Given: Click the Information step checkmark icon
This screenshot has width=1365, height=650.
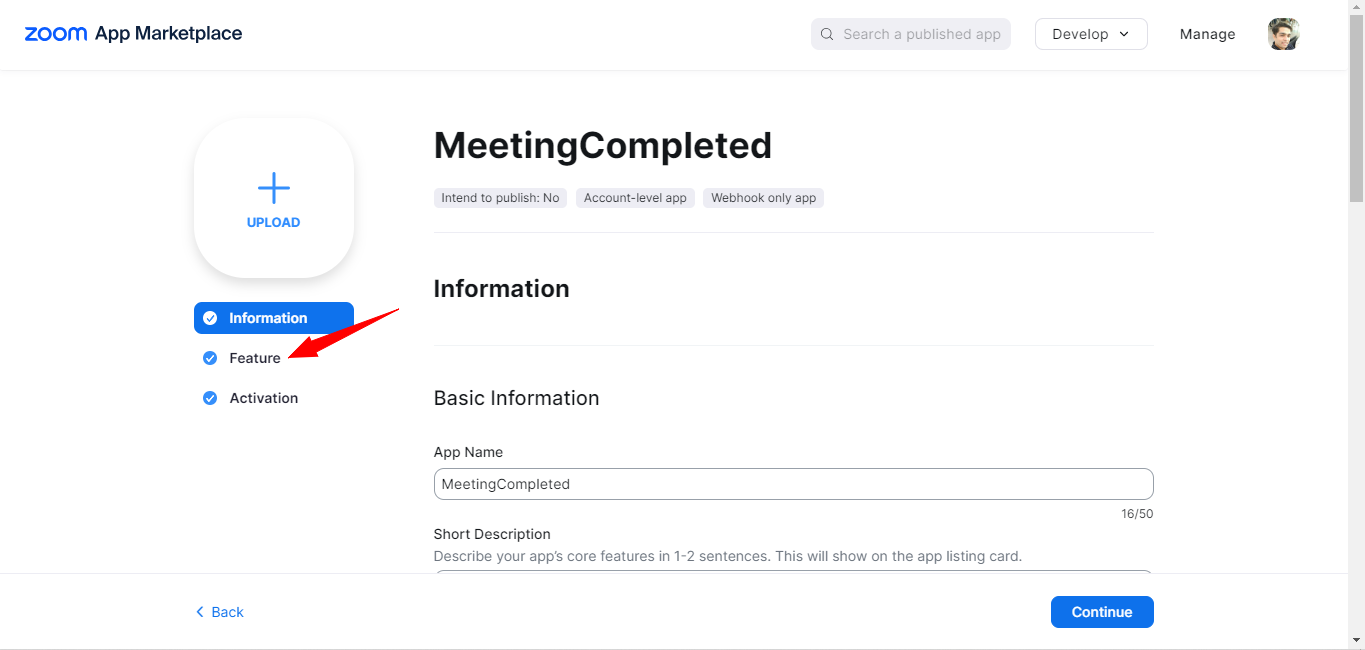Looking at the screenshot, I should coord(210,318).
